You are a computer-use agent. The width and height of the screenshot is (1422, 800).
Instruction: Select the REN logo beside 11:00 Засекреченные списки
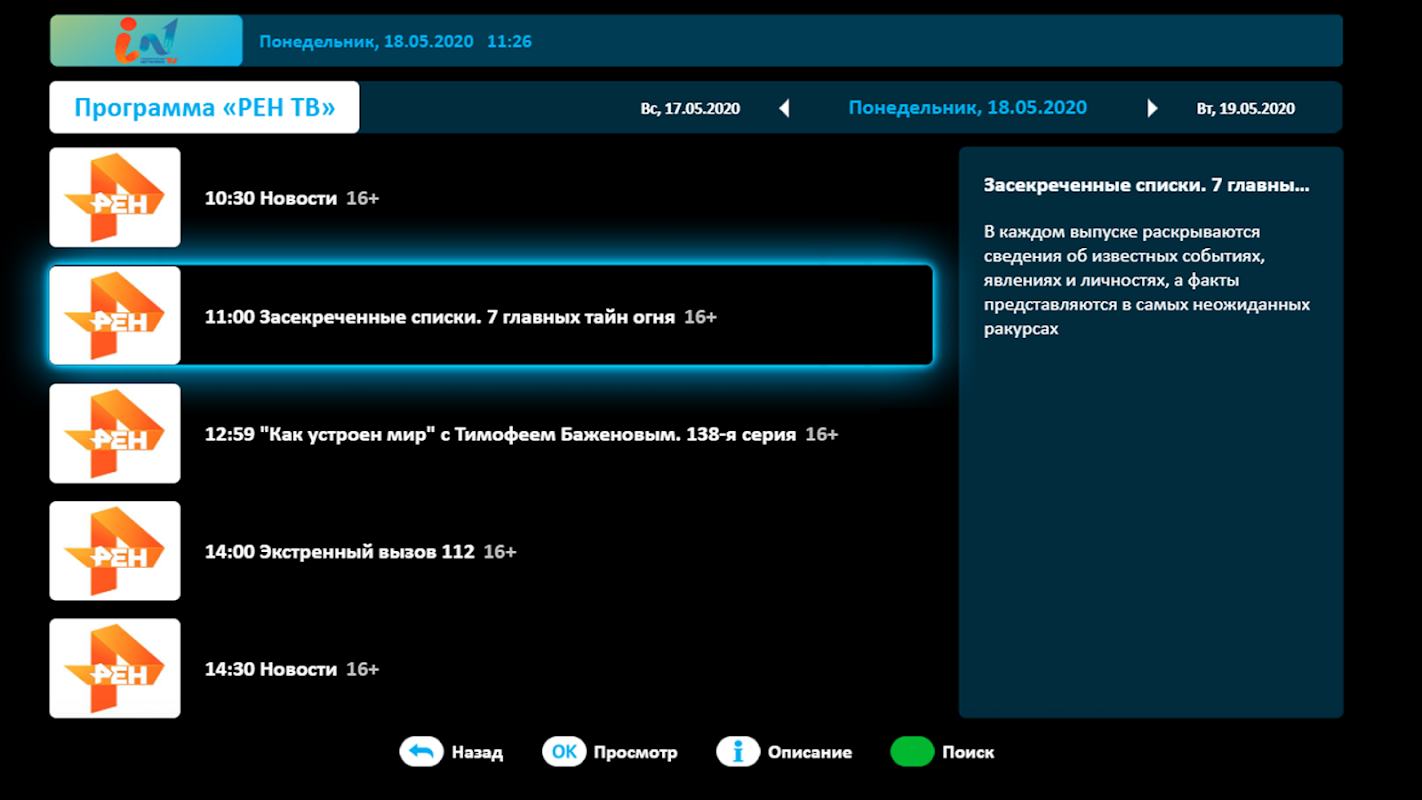pyautogui.click(x=115, y=315)
